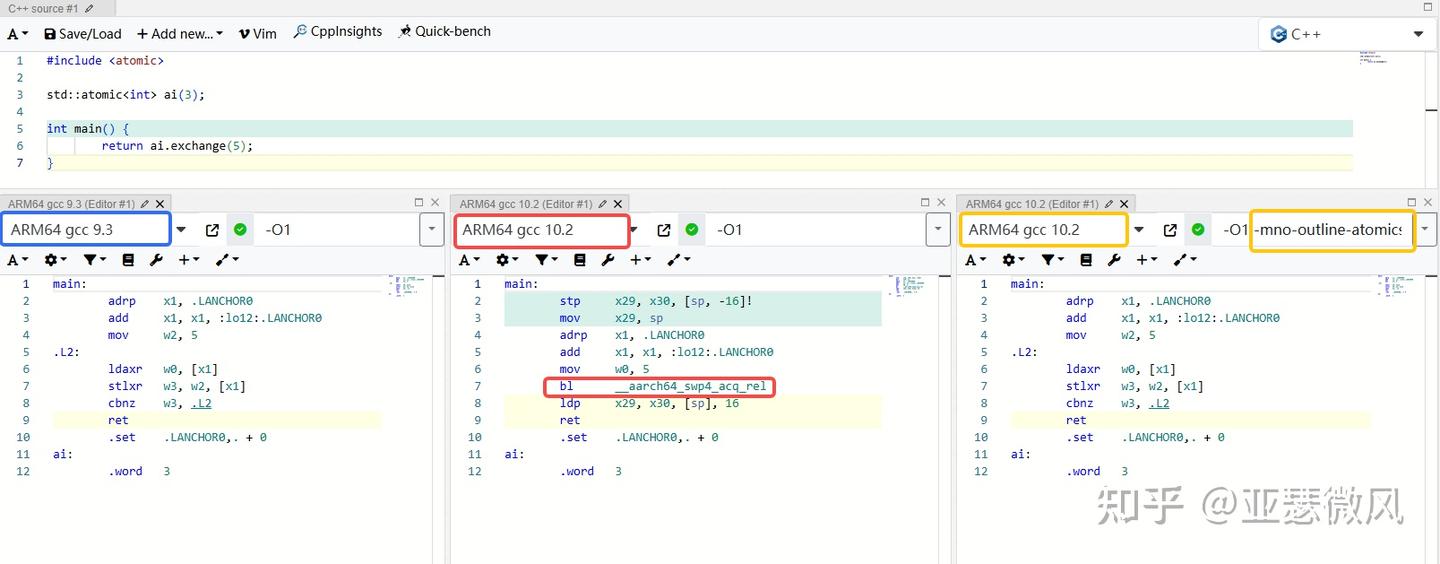Click the green status icon in gcc 9.3 pane
This screenshot has width=1440, height=564.
click(240, 230)
